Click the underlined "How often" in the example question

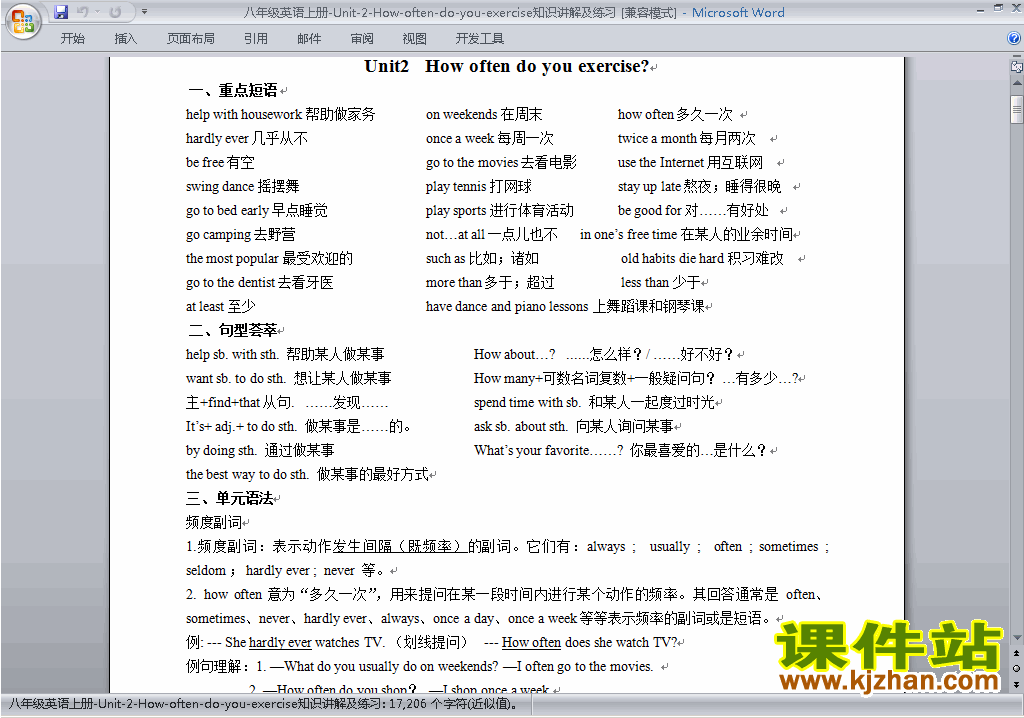(531, 642)
